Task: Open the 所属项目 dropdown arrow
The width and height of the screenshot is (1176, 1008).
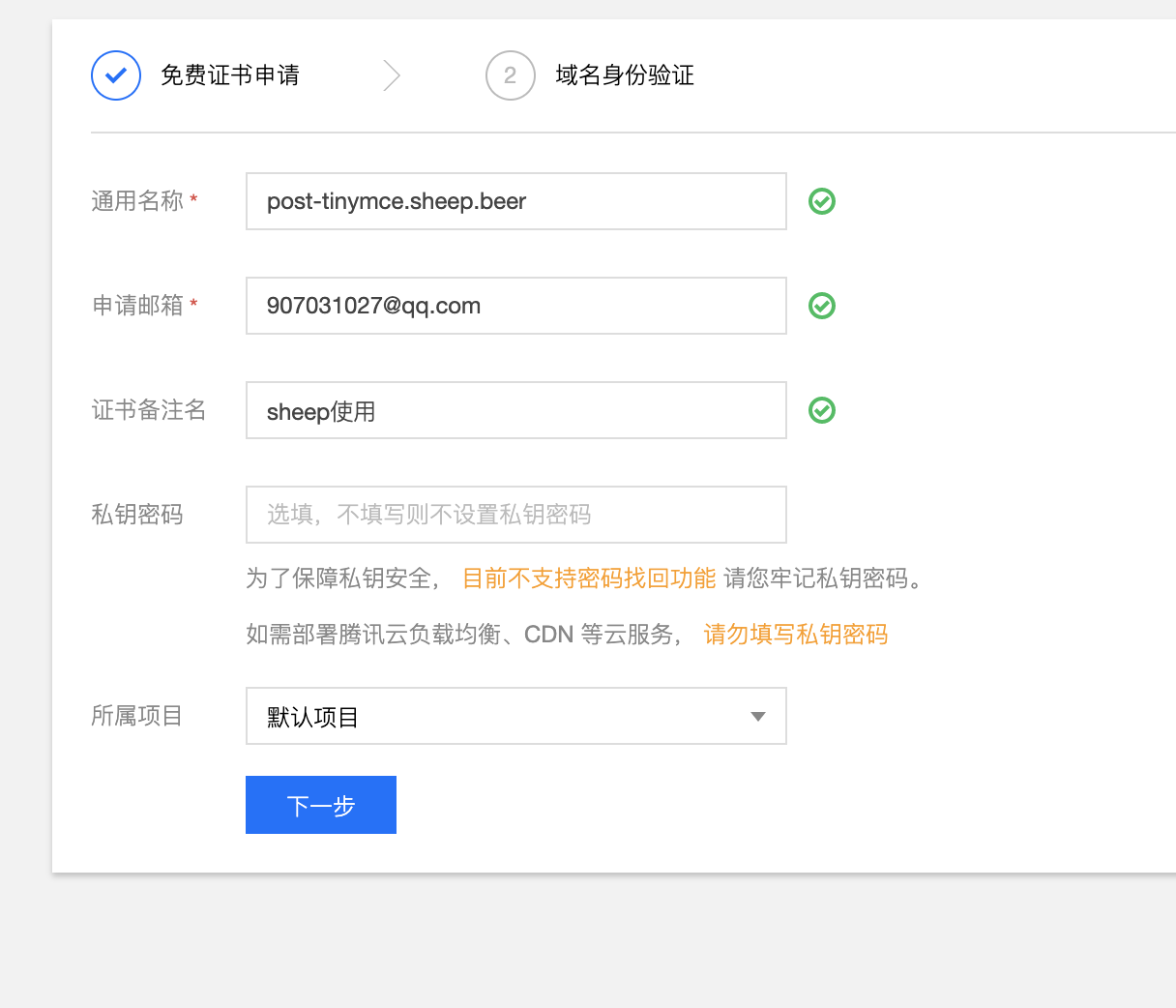Action: click(758, 717)
